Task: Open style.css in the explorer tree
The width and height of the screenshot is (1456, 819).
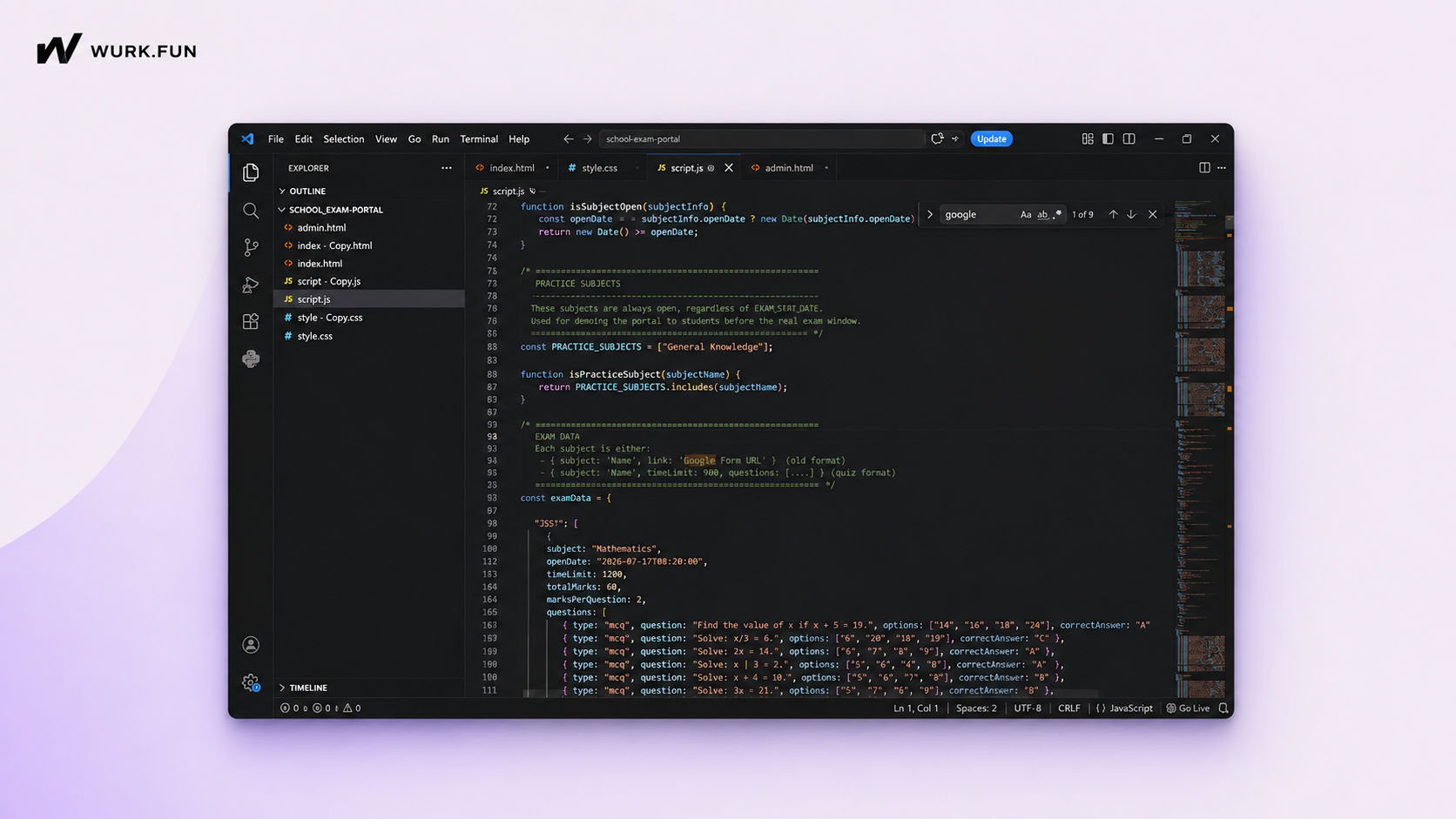Action: tap(369, 336)
